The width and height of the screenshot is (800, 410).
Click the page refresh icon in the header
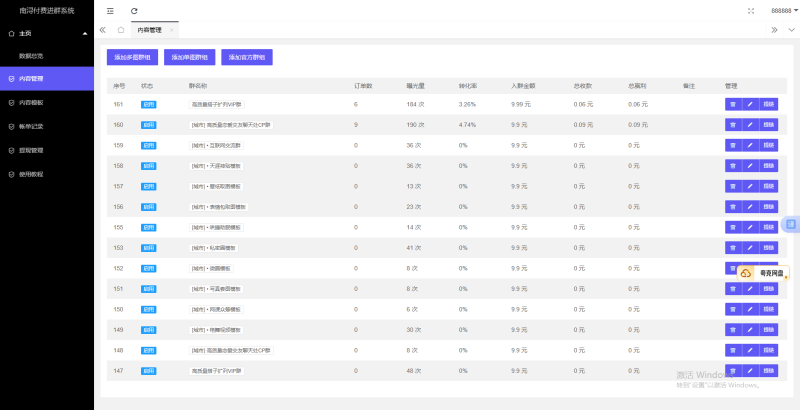[134, 10]
